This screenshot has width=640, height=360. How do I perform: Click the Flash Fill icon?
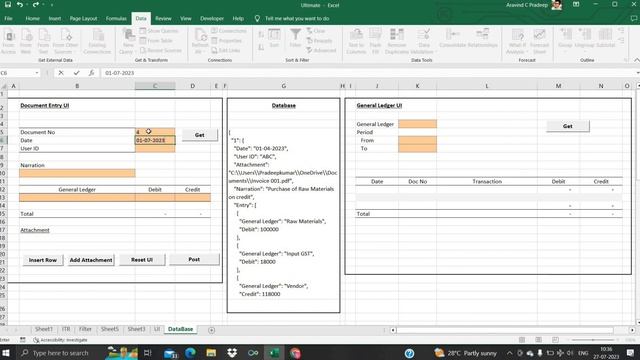pos(375,41)
